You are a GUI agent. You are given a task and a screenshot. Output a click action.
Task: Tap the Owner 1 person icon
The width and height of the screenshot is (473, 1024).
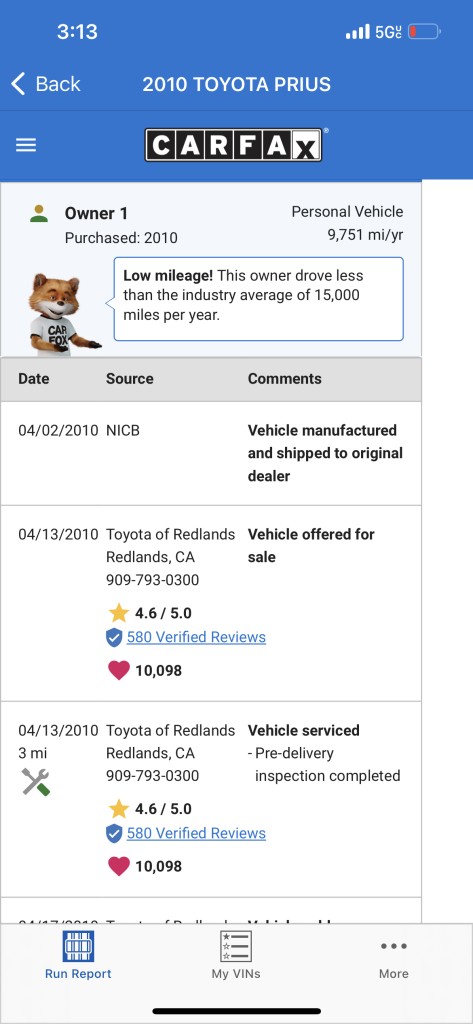point(39,214)
